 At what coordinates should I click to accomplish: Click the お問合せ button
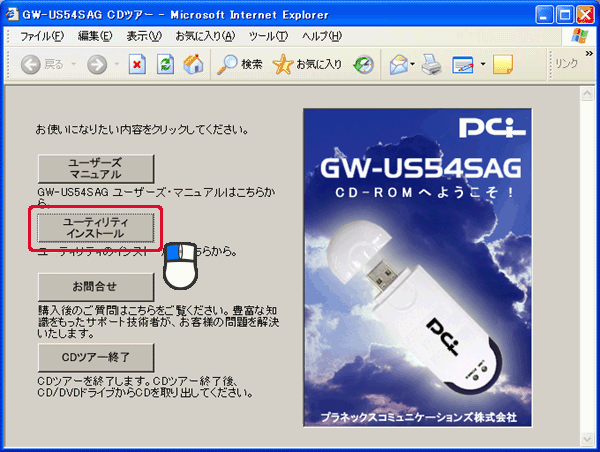pos(96,287)
